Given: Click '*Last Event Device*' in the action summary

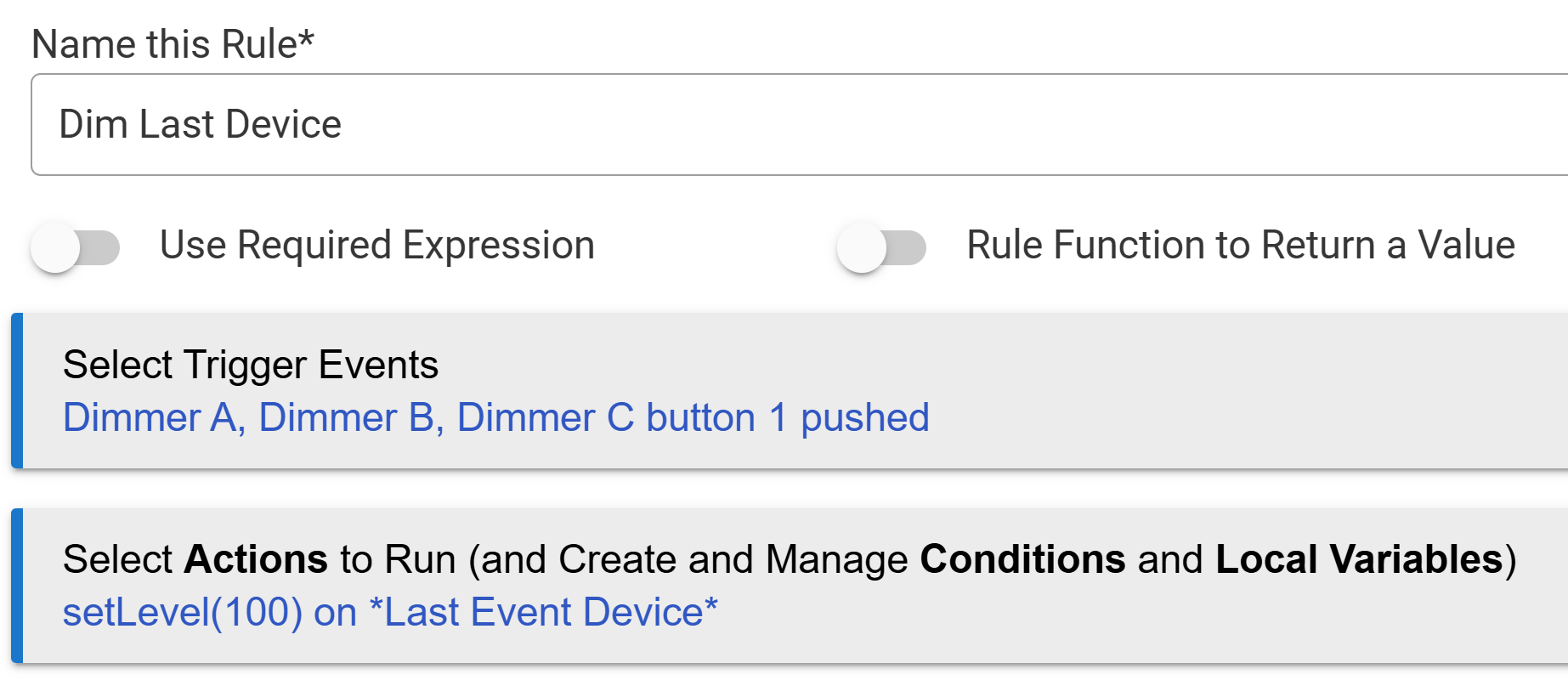Looking at the screenshot, I should pos(543,613).
